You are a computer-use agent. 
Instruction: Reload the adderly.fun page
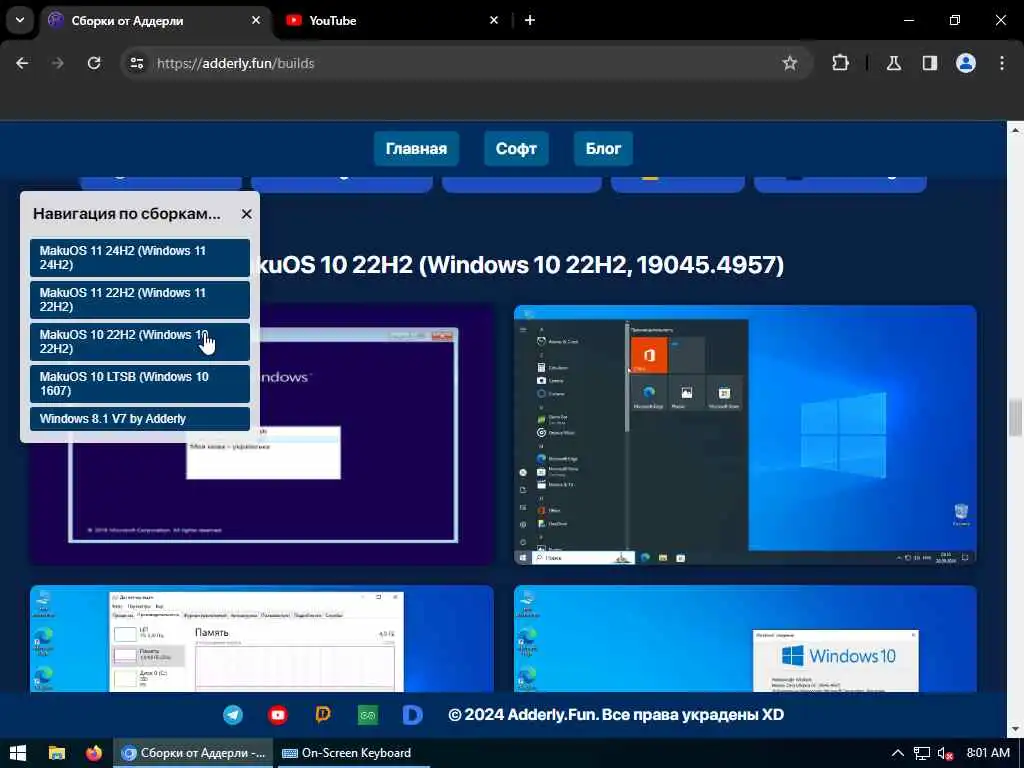pyautogui.click(x=94, y=63)
